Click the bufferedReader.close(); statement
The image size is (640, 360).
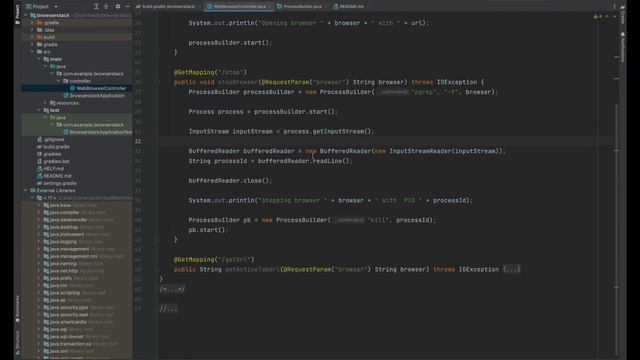(230, 181)
